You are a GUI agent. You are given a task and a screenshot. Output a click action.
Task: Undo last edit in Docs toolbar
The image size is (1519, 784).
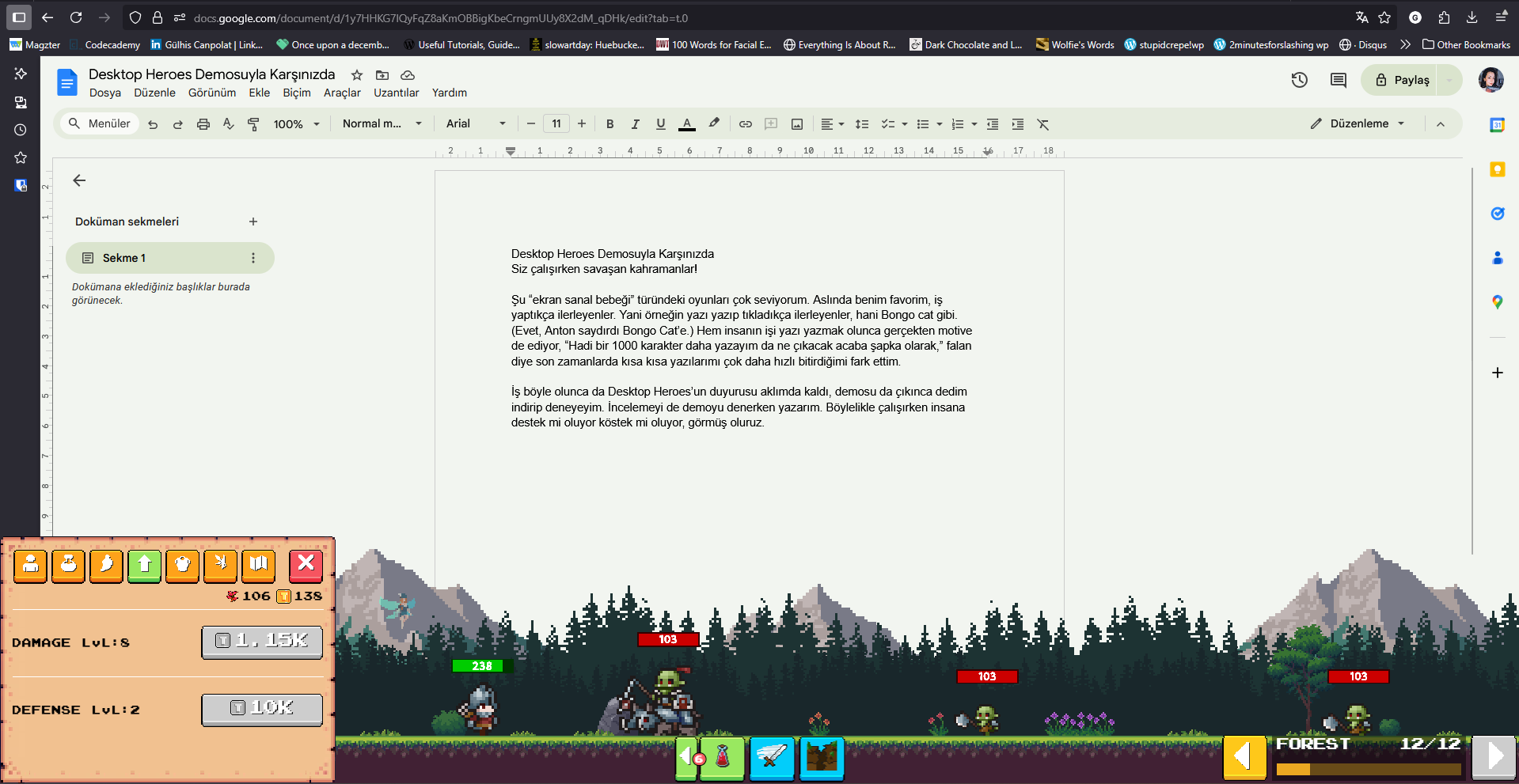coord(153,124)
